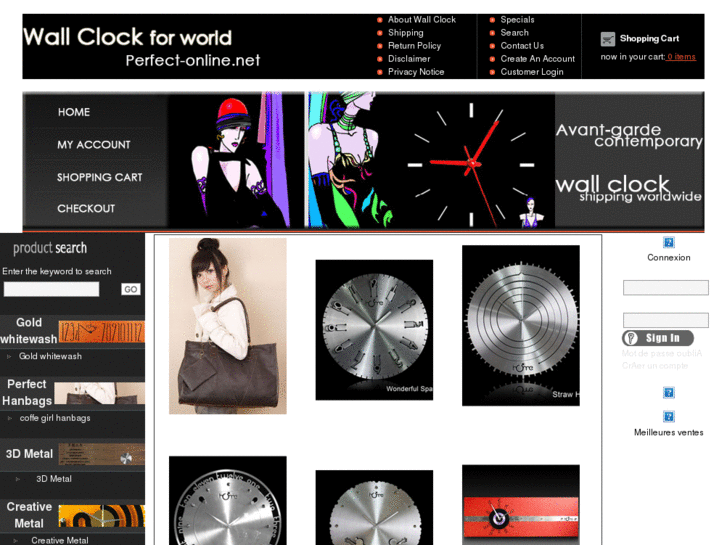Expand arrow next to Creative Metal subcategory
This screenshot has height=545, width=727.
click(x=16, y=541)
